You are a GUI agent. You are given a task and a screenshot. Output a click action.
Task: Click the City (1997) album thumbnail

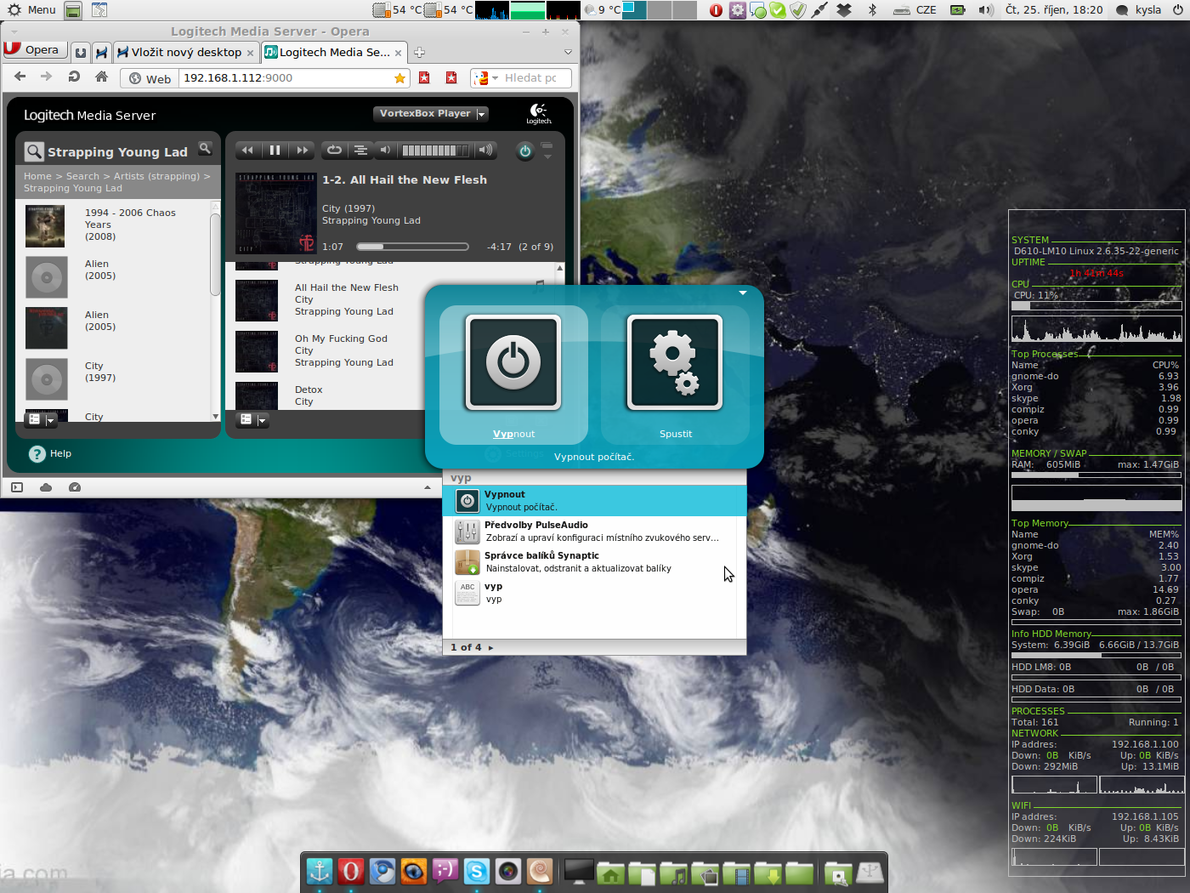(x=46, y=379)
